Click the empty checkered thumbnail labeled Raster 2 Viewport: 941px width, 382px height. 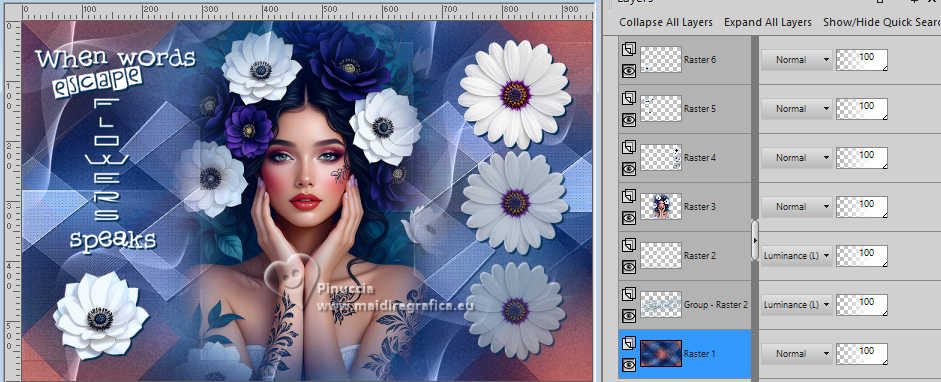pos(661,255)
